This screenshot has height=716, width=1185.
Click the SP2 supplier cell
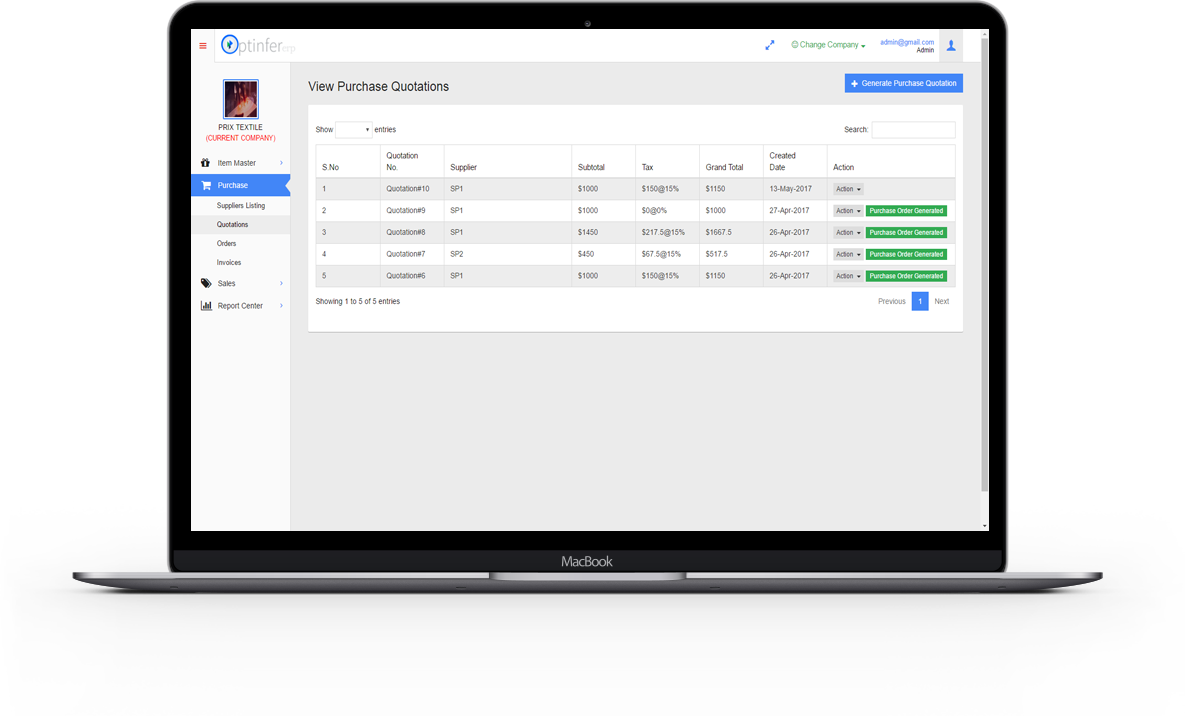pos(508,255)
